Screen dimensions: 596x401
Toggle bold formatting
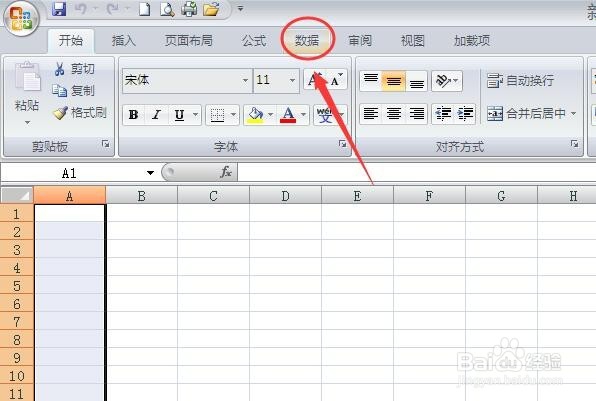pos(133,114)
